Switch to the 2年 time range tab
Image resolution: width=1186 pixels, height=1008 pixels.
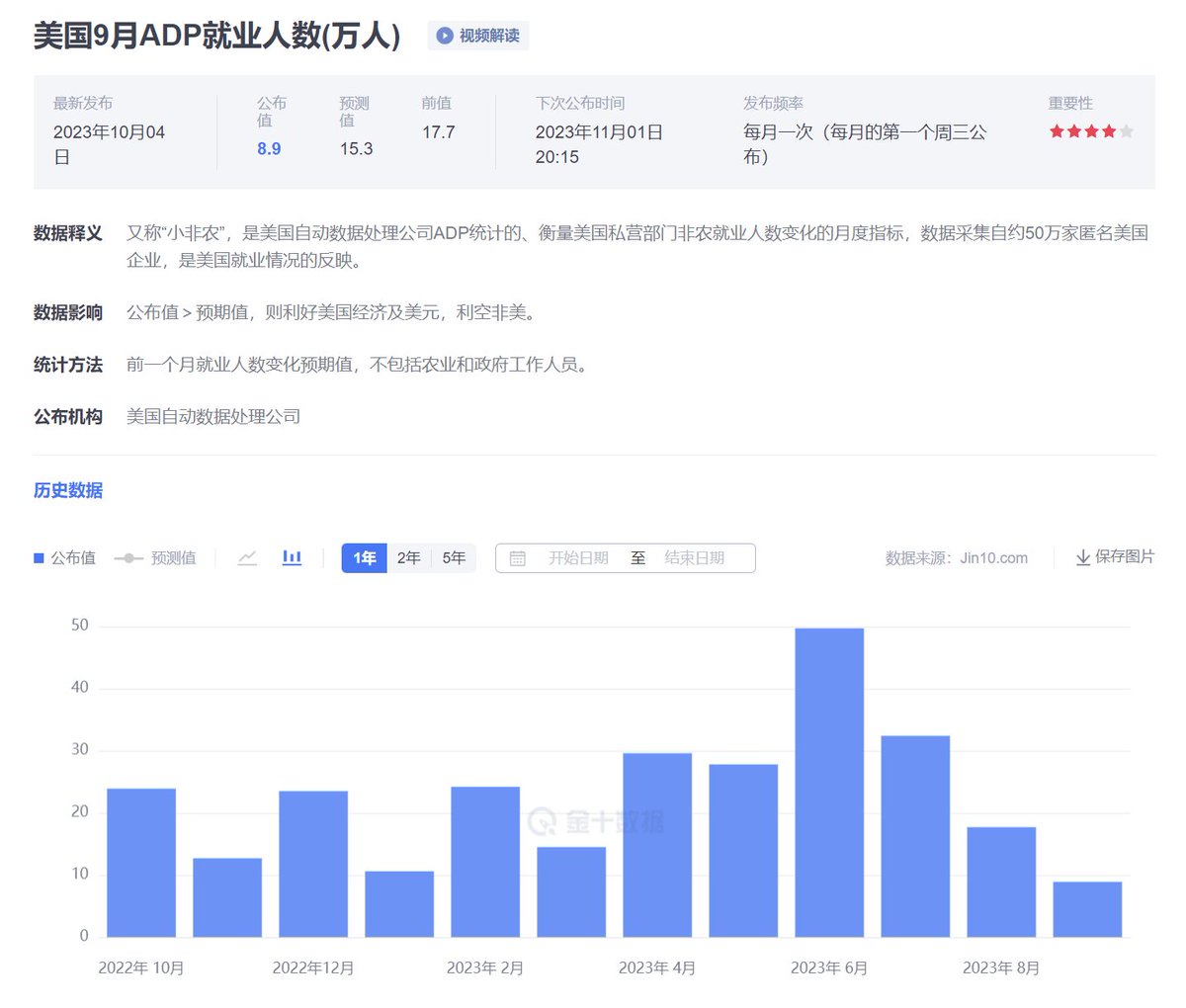tap(408, 557)
